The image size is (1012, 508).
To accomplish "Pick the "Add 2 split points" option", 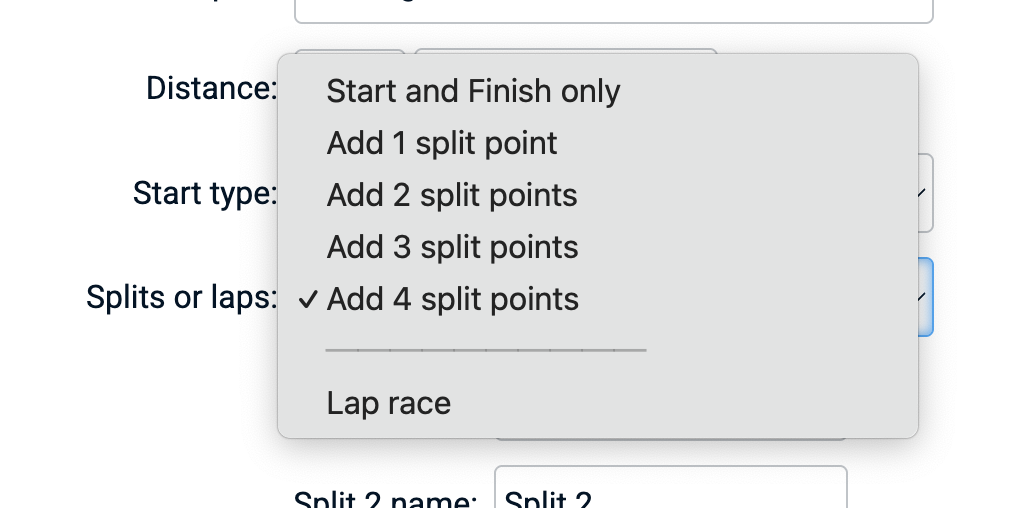I will point(452,195).
